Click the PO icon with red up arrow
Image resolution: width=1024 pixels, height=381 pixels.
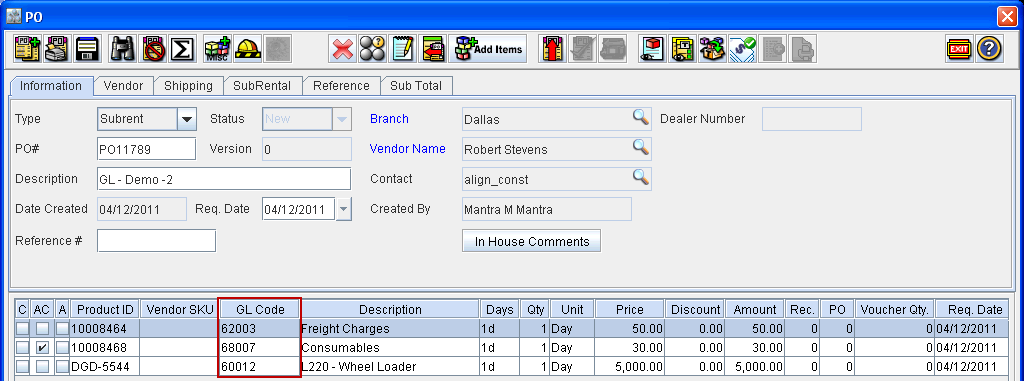(552, 49)
